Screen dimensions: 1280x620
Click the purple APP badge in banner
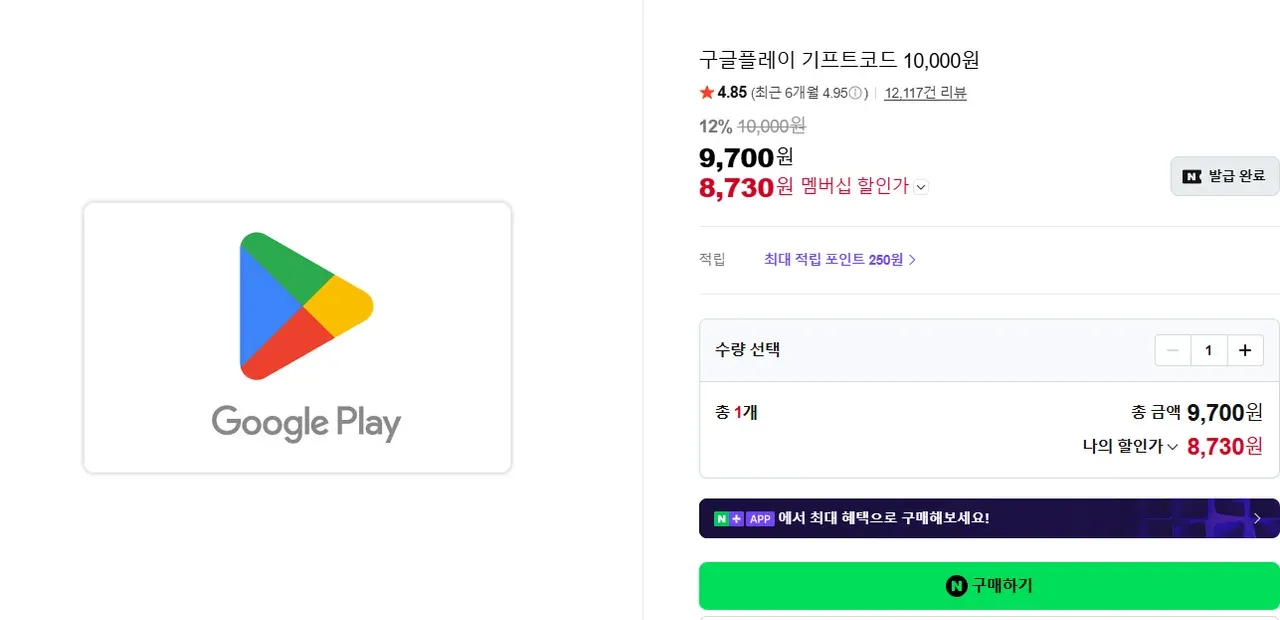point(760,518)
